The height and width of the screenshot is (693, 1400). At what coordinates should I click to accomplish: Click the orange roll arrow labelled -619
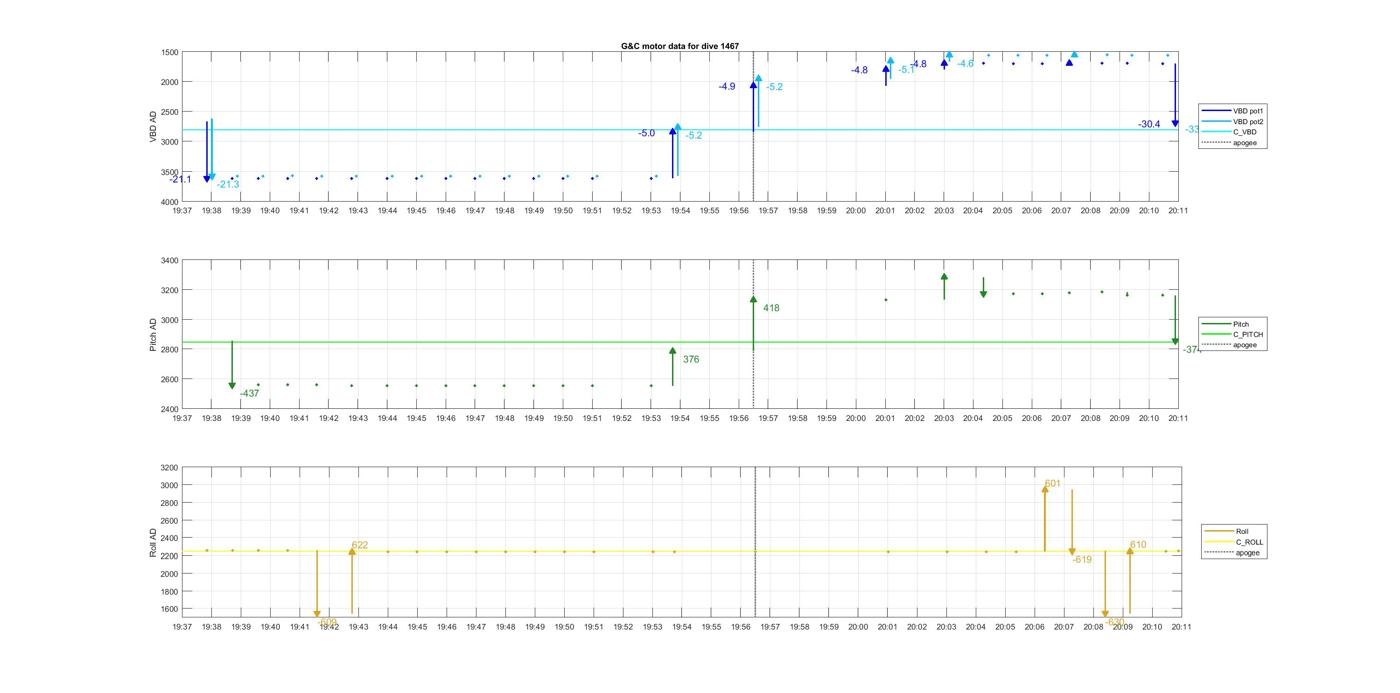click(x=1072, y=522)
